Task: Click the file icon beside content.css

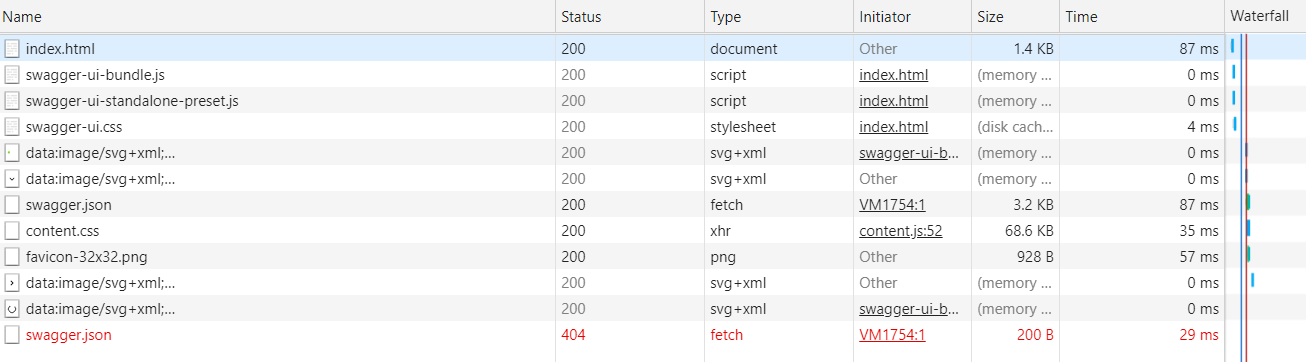Action: [12, 230]
